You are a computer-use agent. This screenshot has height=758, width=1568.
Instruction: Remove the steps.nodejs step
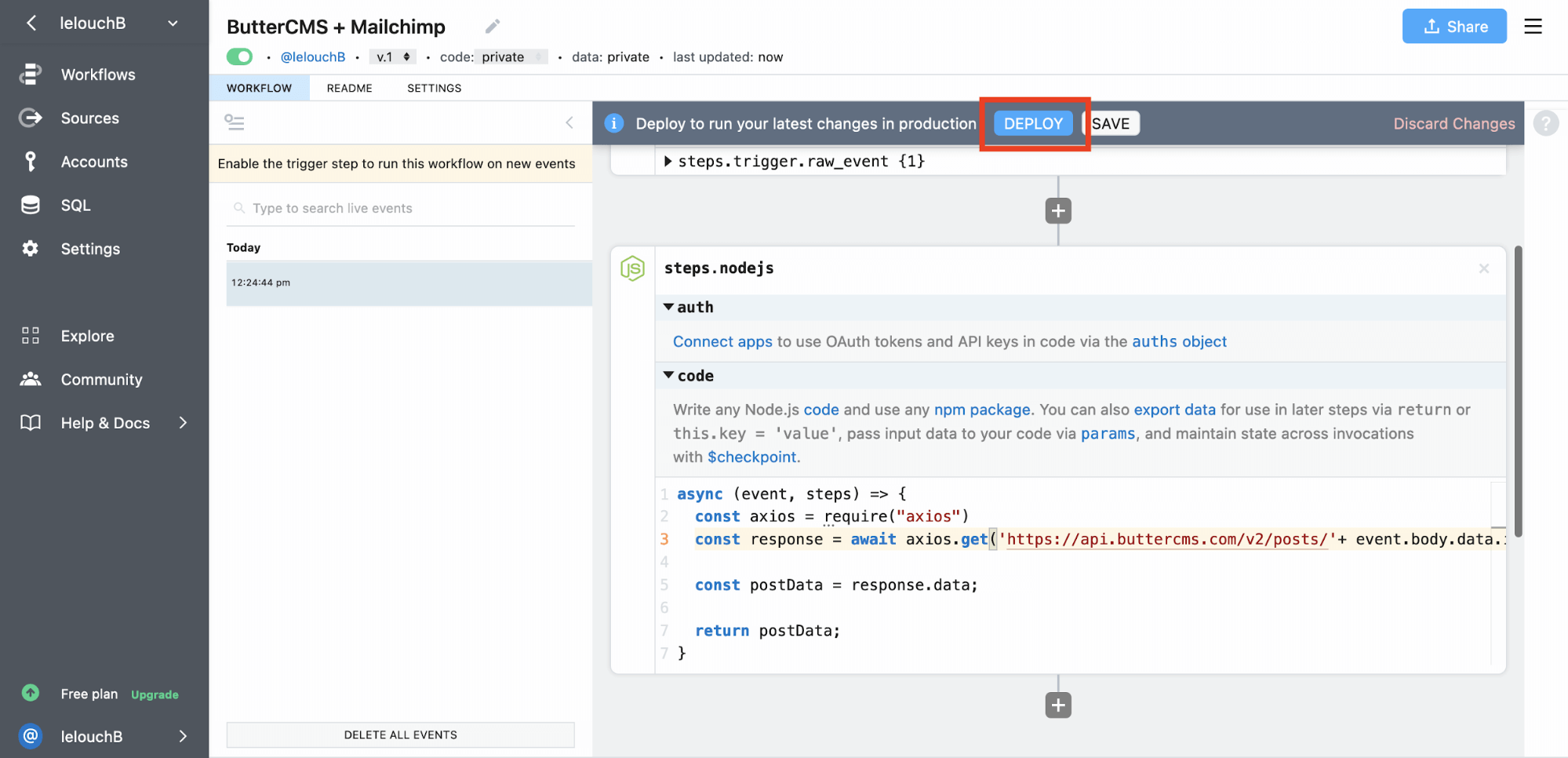pos(1483,268)
